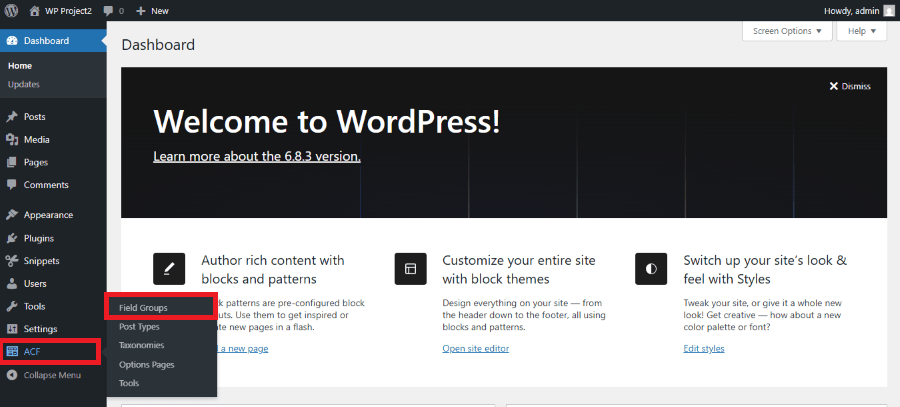Click the Plugins plug icon

point(12,239)
